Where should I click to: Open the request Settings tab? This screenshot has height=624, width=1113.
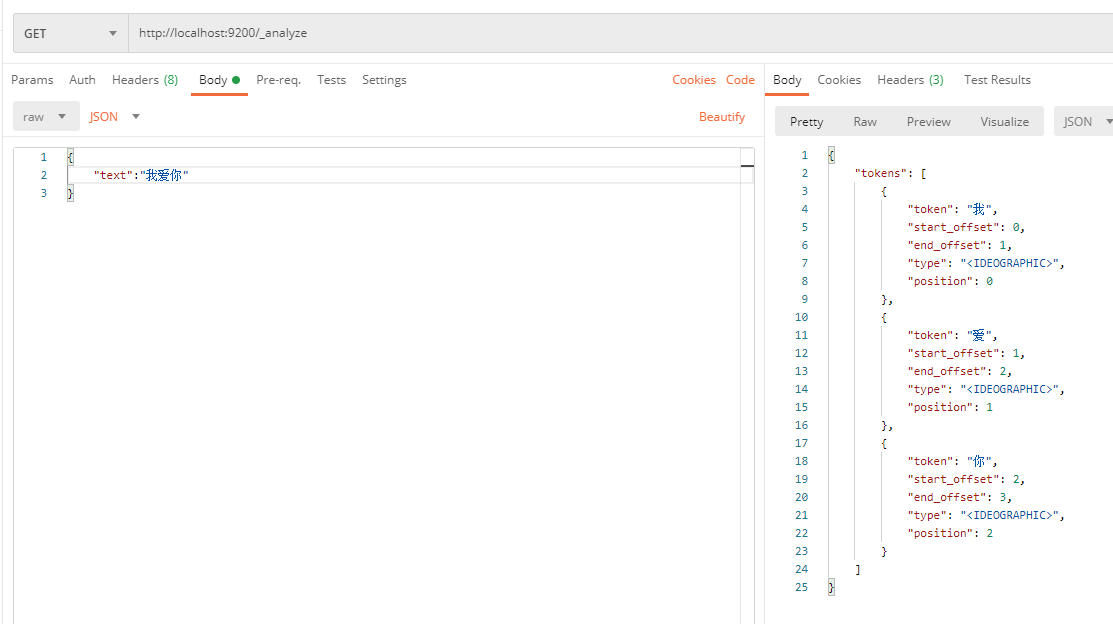(384, 80)
